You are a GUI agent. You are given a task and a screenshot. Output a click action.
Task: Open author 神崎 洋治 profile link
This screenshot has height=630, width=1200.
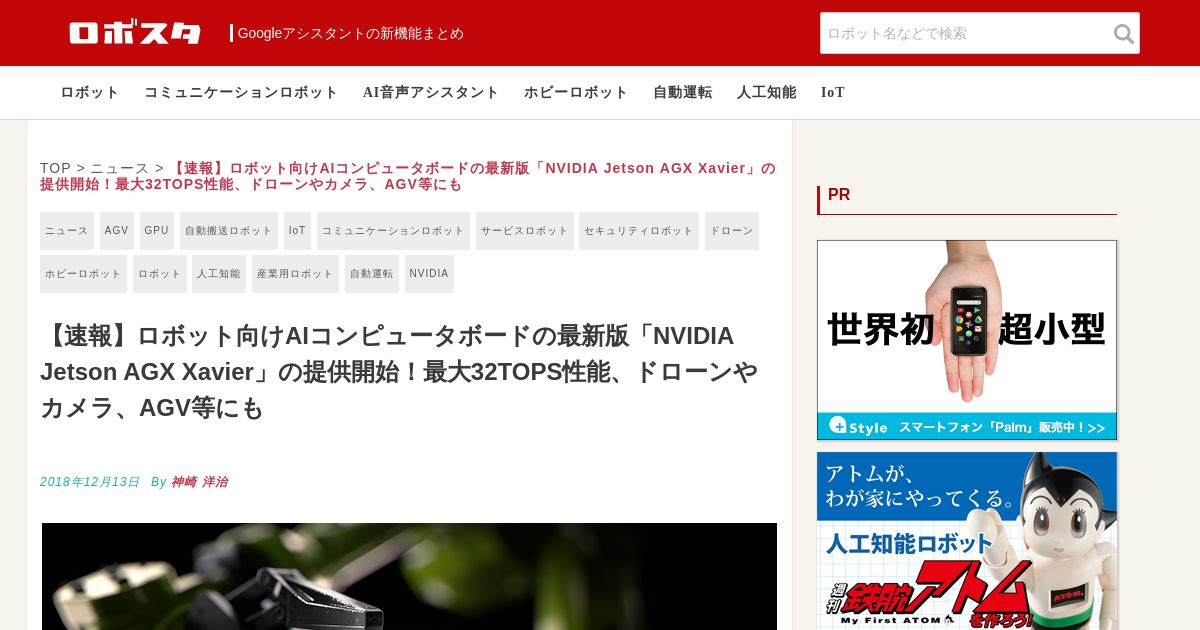(x=199, y=482)
